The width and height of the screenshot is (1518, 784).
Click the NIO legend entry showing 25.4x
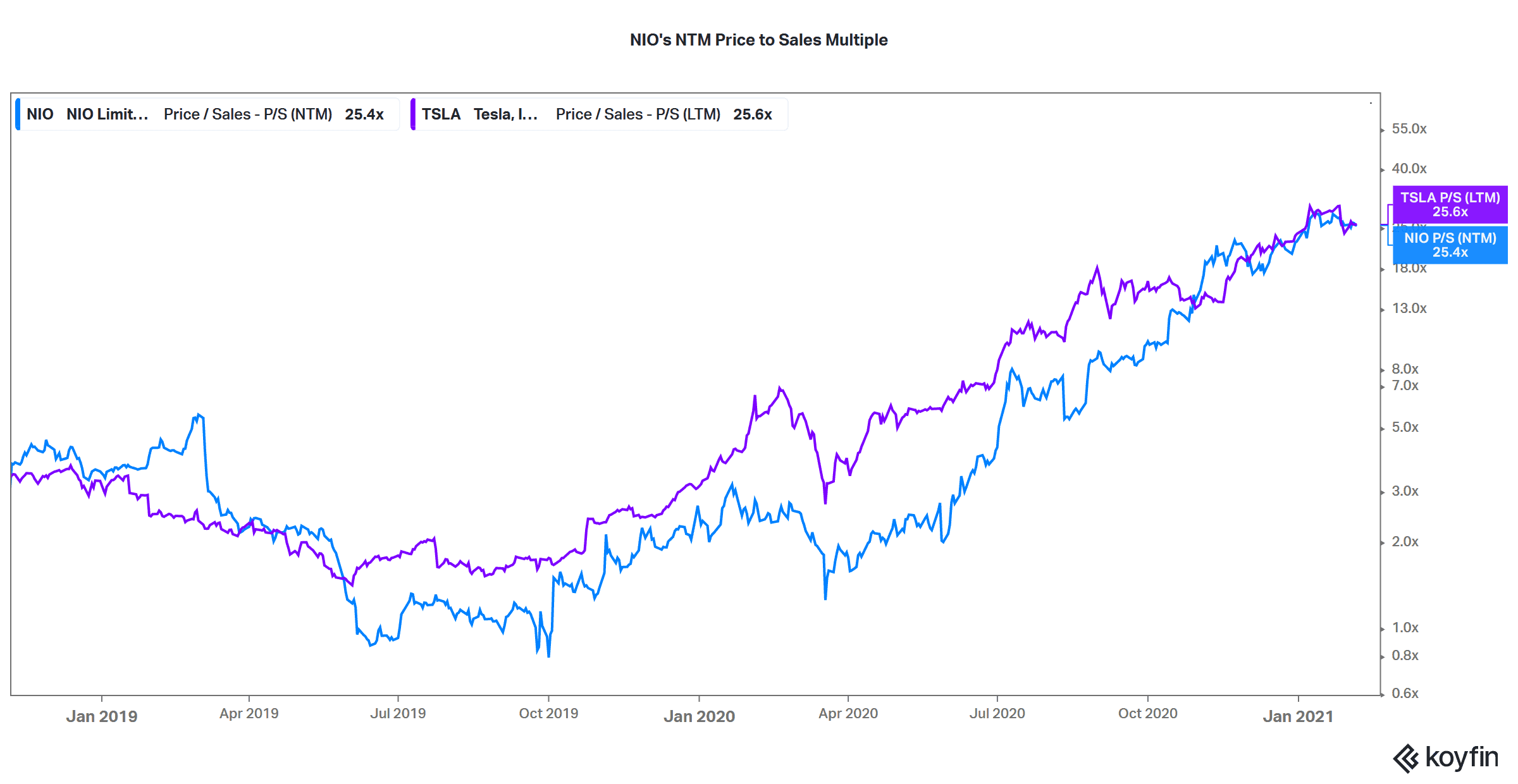[207, 114]
